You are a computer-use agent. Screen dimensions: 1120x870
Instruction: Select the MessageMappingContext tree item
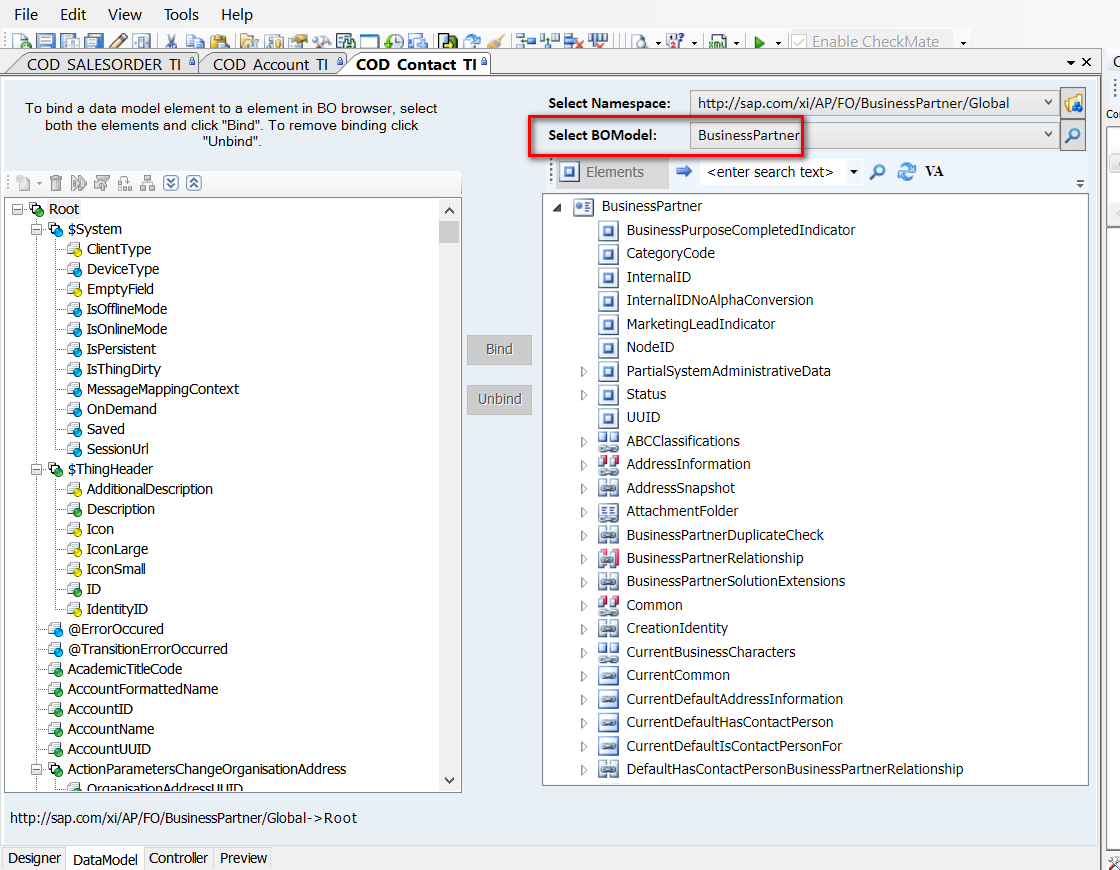point(163,389)
